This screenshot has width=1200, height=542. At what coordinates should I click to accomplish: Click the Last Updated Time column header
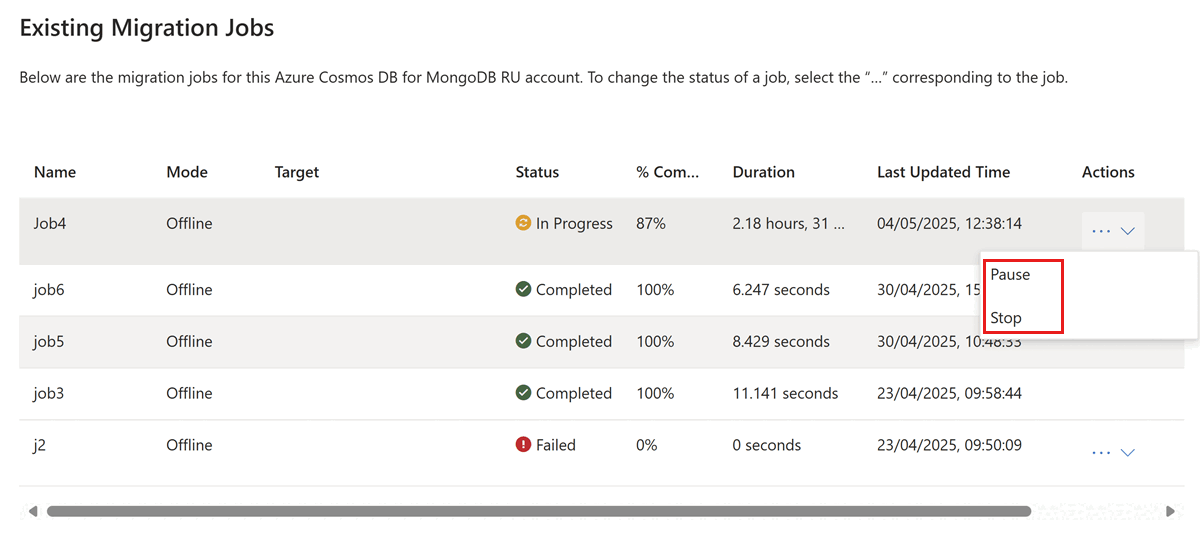pyautogui.click(x=943, y=172)
